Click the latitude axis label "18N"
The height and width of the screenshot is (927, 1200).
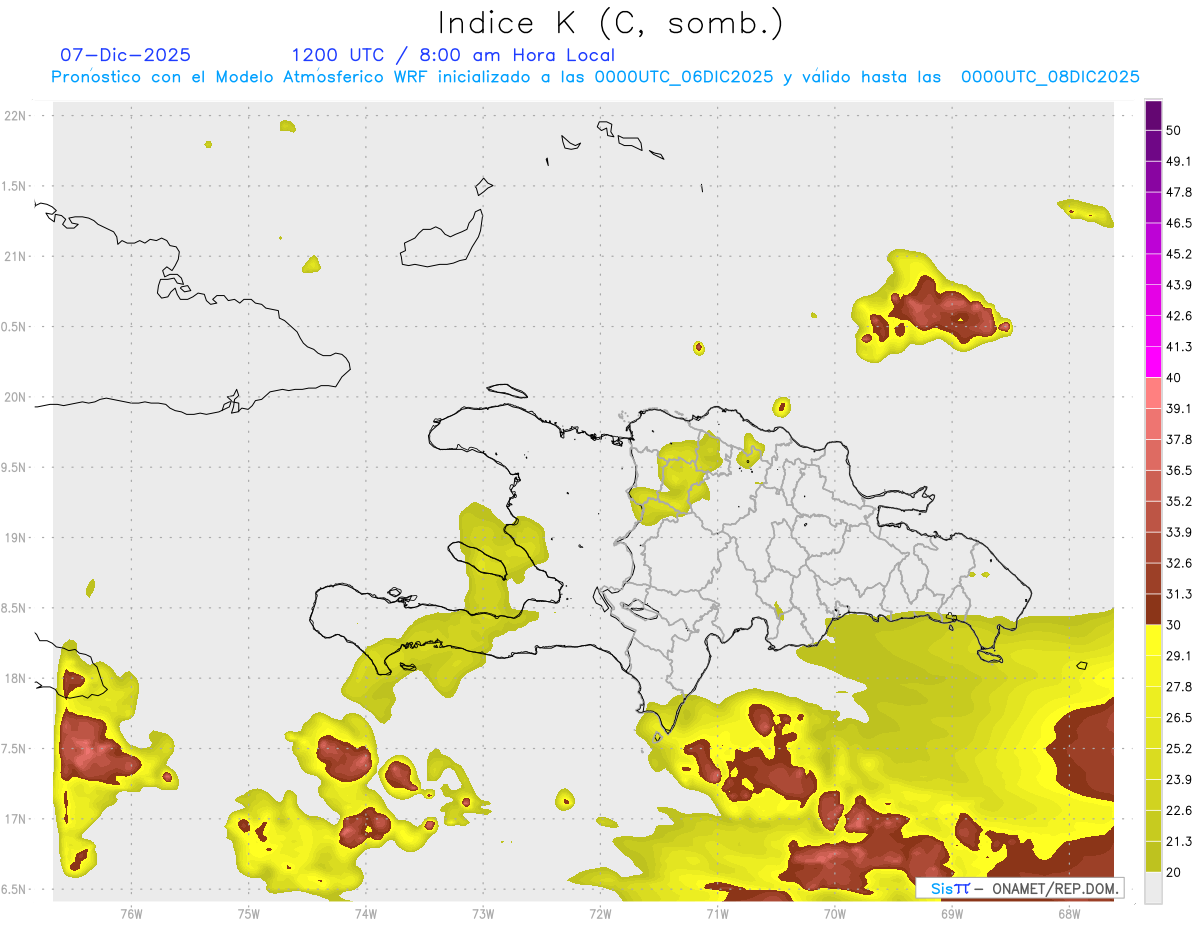tap(15, 678)
